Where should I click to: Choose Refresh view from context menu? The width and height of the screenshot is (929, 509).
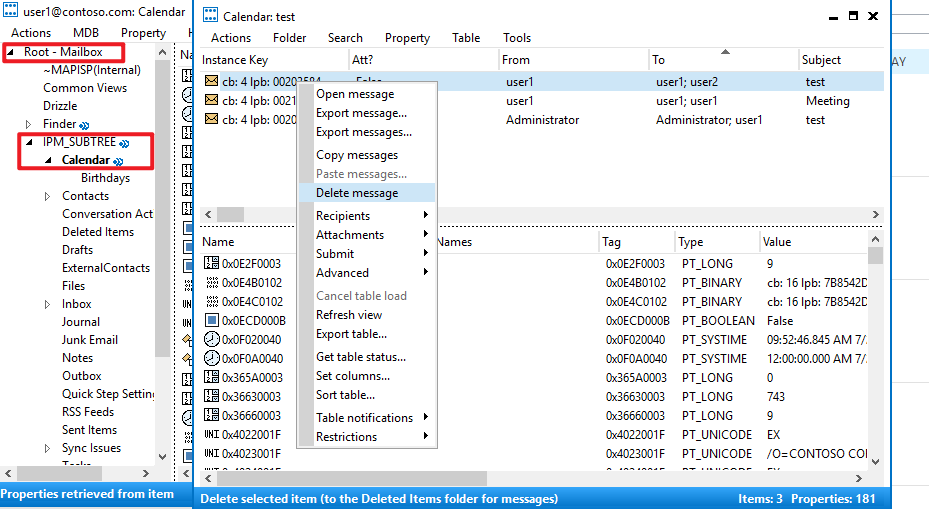click(367, 315)
